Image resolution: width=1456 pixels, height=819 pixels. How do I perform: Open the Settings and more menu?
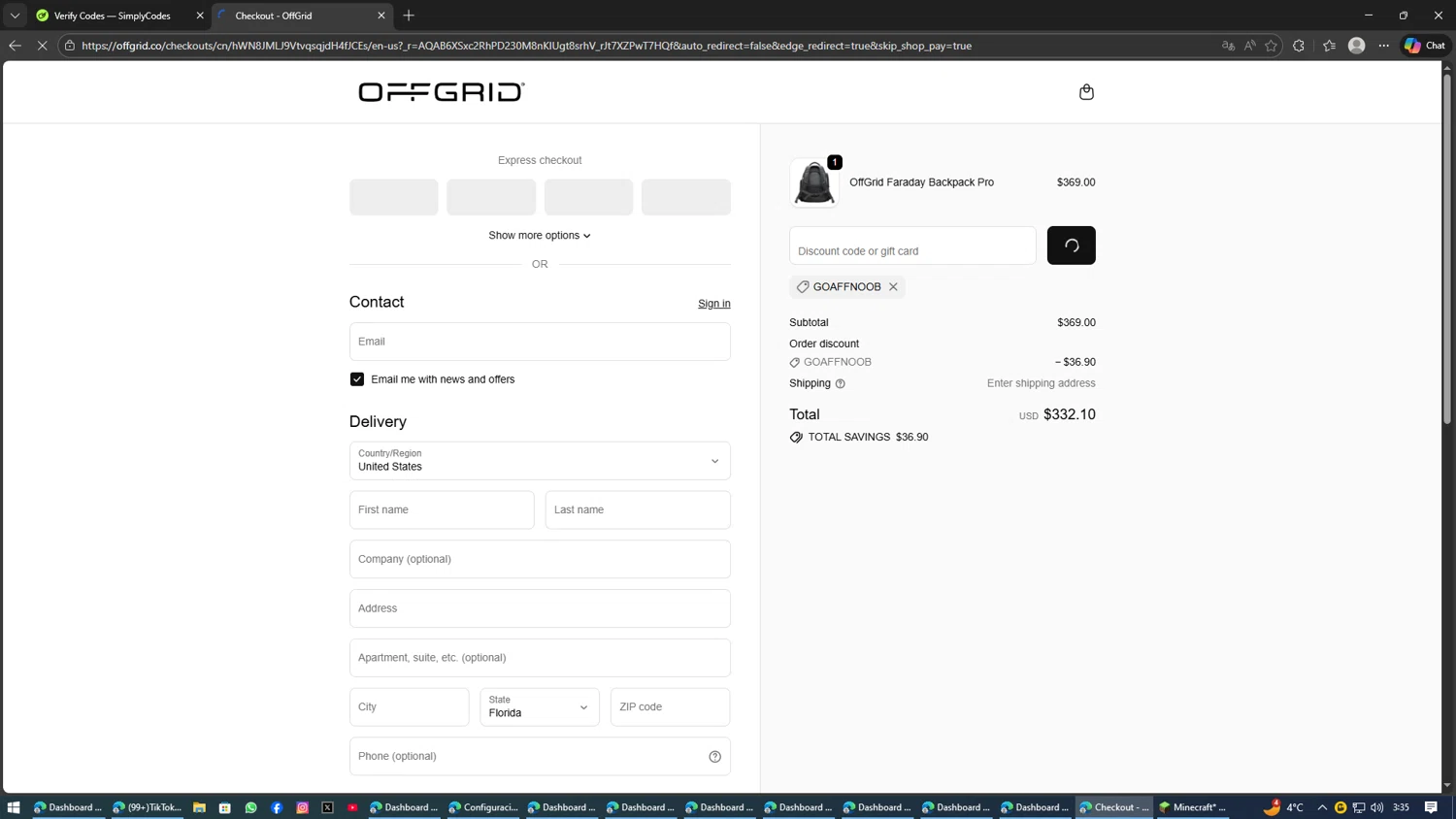point(1384,46)
